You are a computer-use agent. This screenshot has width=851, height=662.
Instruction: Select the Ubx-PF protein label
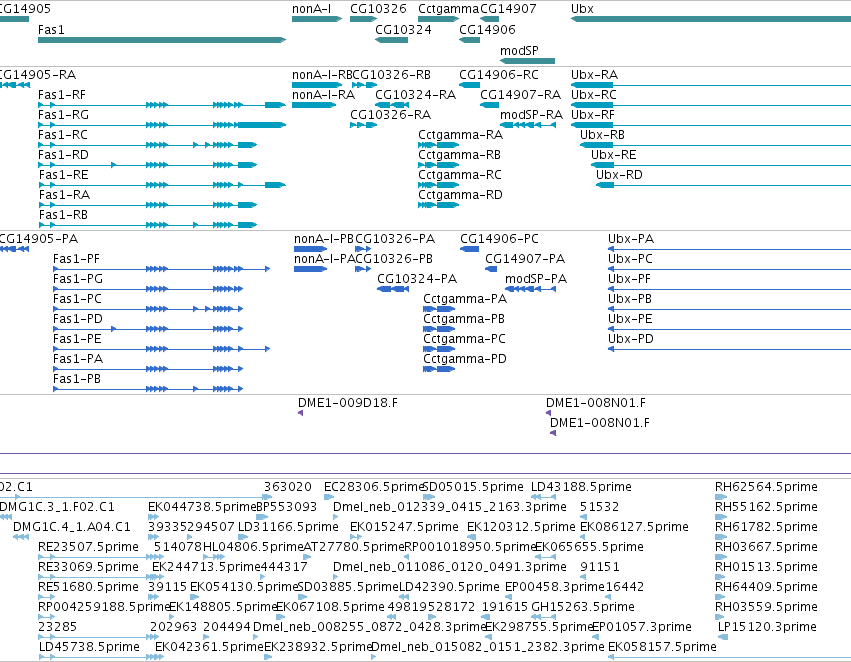[629, 279]
